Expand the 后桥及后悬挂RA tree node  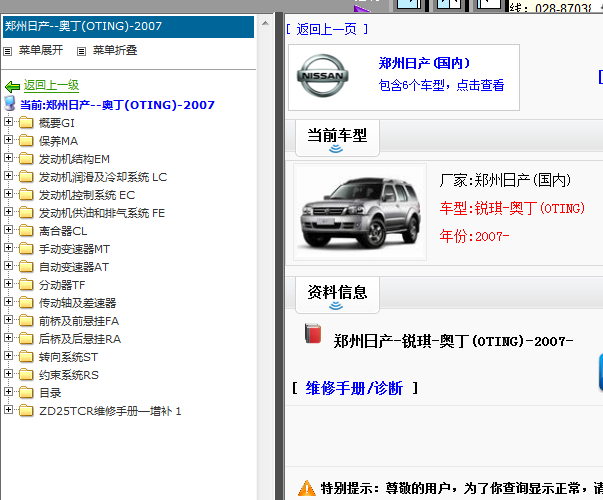pyautogui.click(x=8, y=338)
